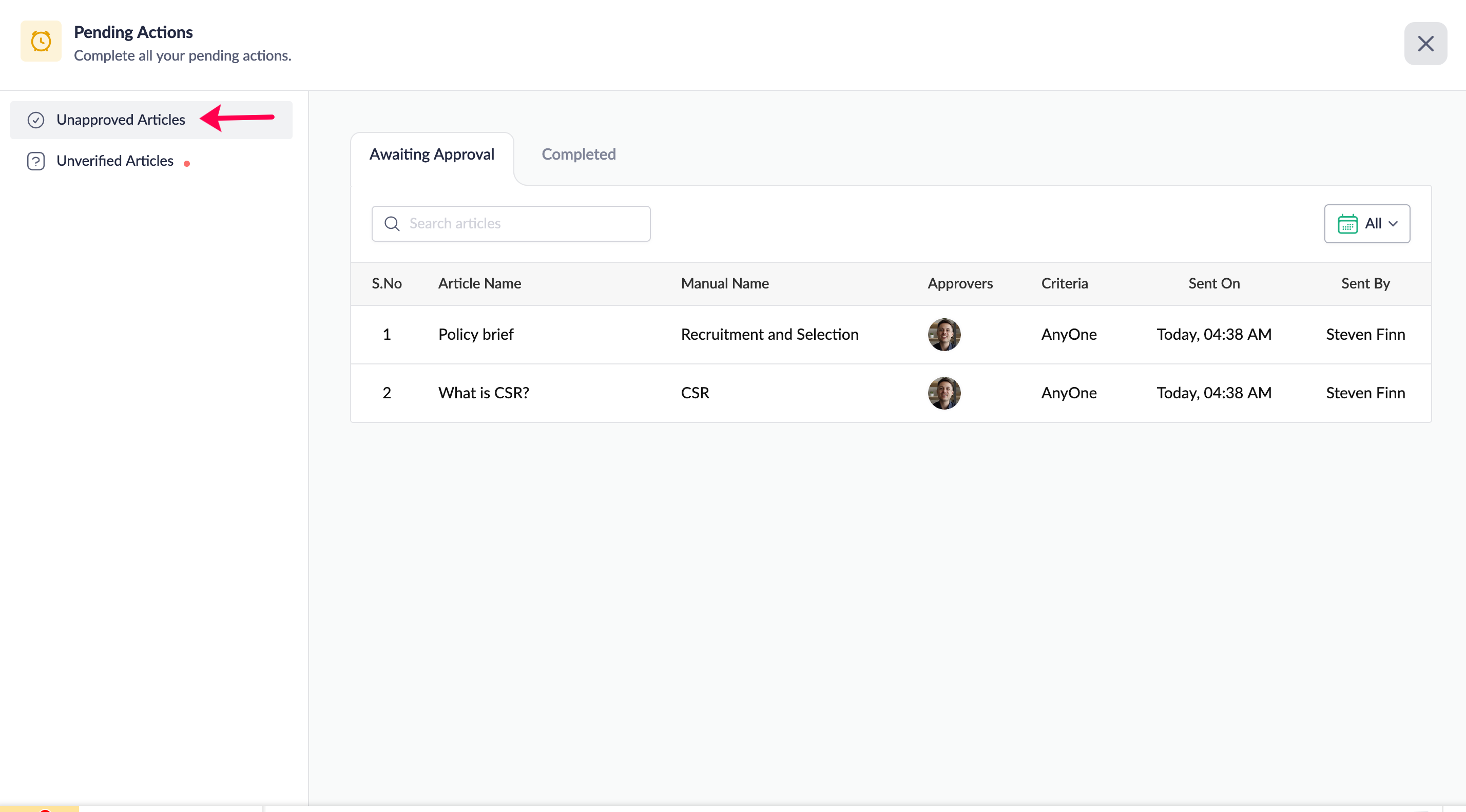Click the Recruitment and Selection manual name
Screen dimensions: 1466x812
769,335
